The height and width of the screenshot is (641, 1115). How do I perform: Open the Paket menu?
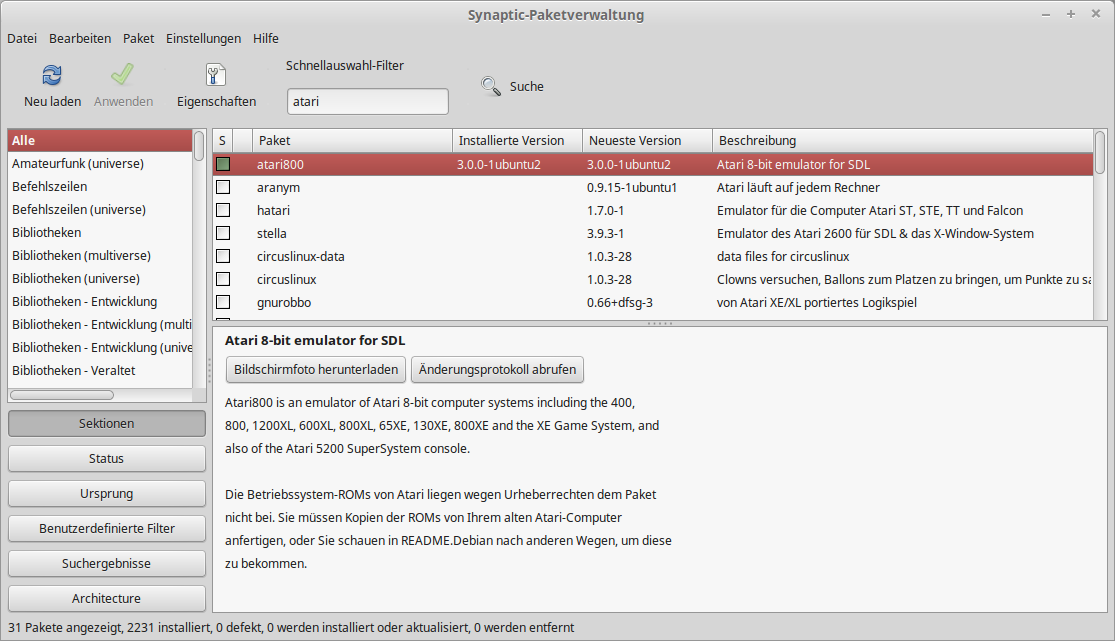(138, 38)
